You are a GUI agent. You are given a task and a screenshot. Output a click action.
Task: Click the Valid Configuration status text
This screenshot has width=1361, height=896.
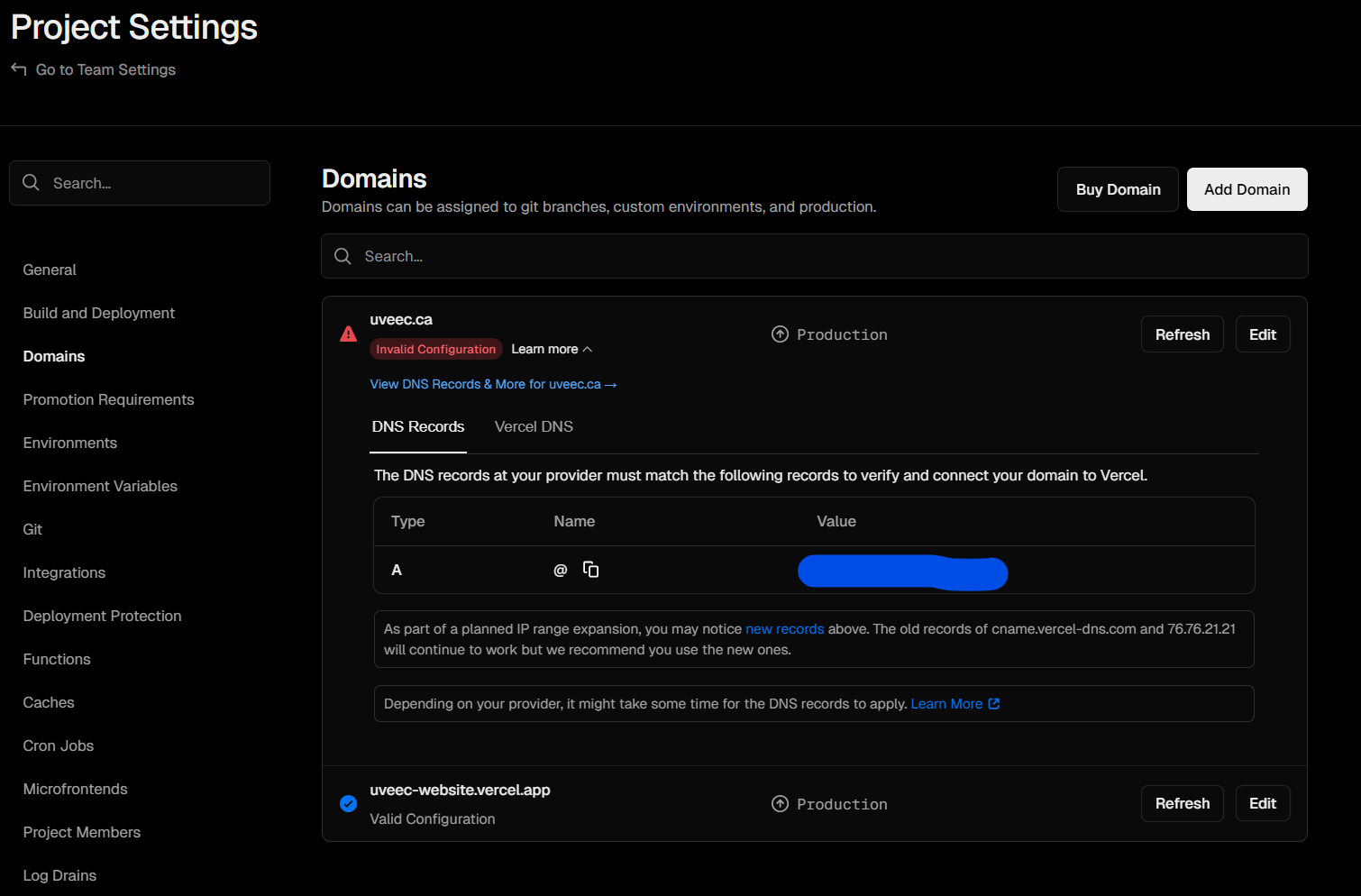[x=433, y=819]
